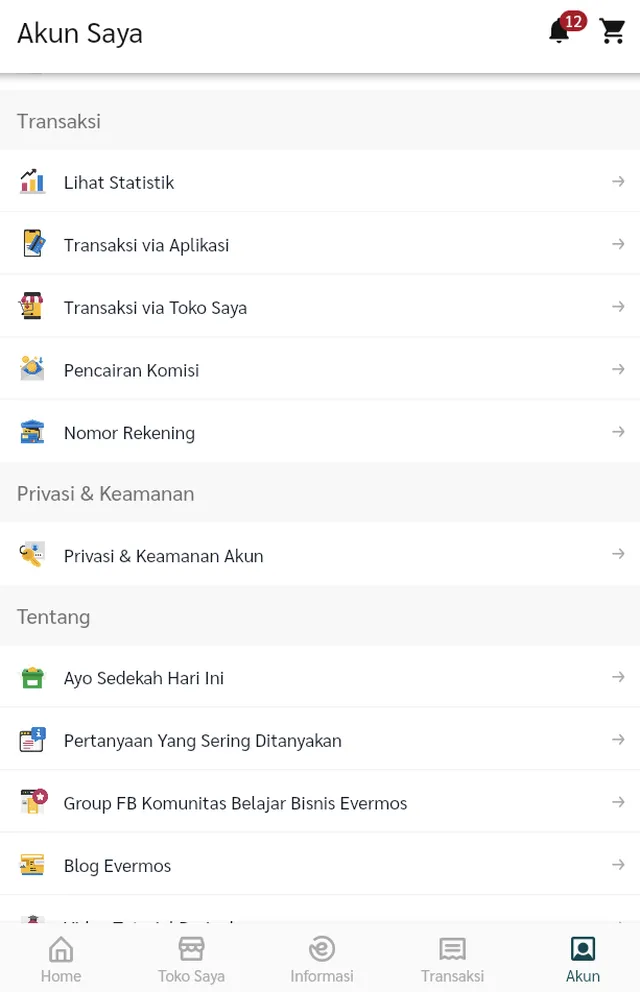The image size is (640, 992).
Task: Click the Privasi & Keamanan key icon
Action: click(31, 553)
